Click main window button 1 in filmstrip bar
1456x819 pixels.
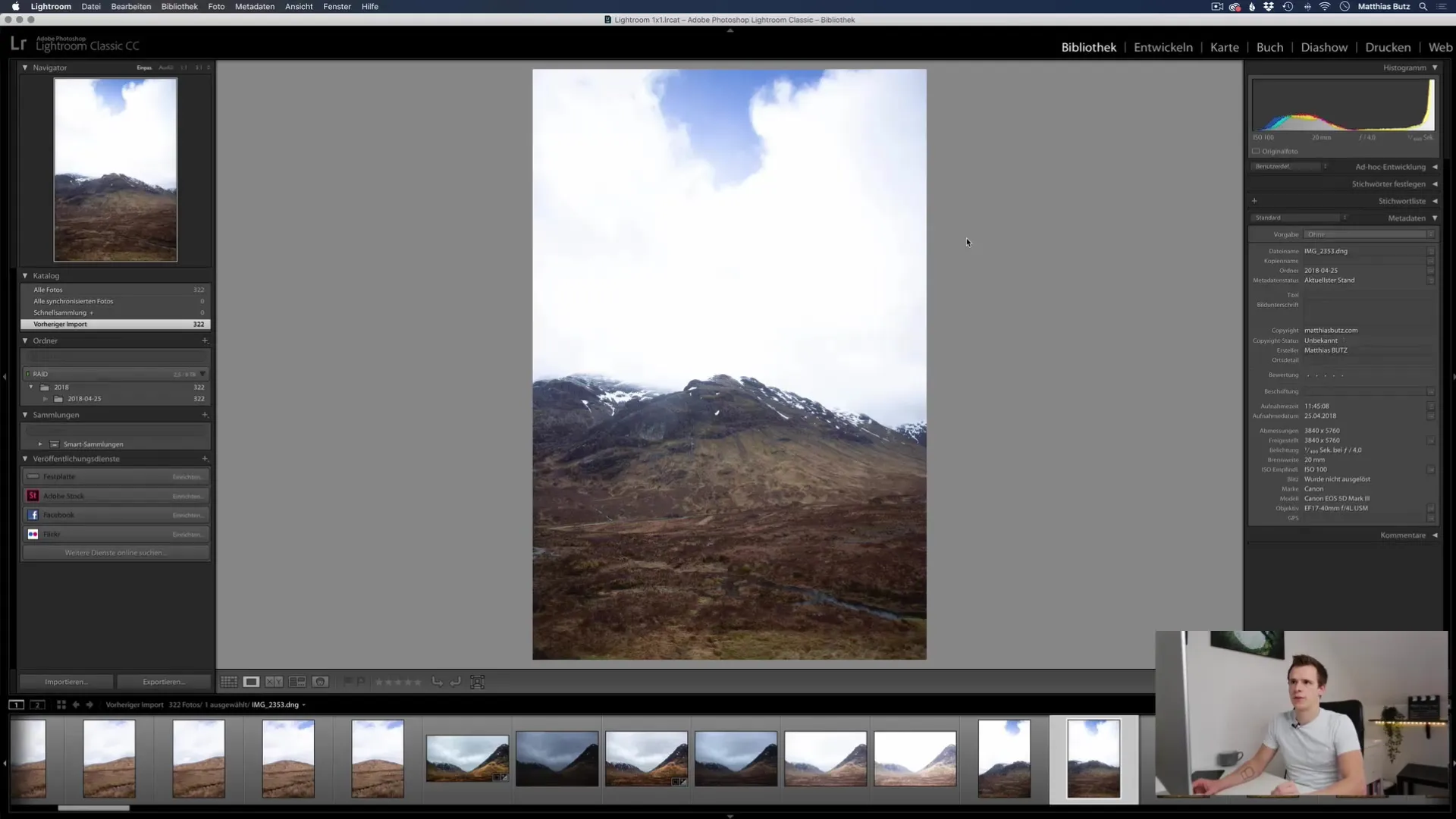tap(16, 704)
